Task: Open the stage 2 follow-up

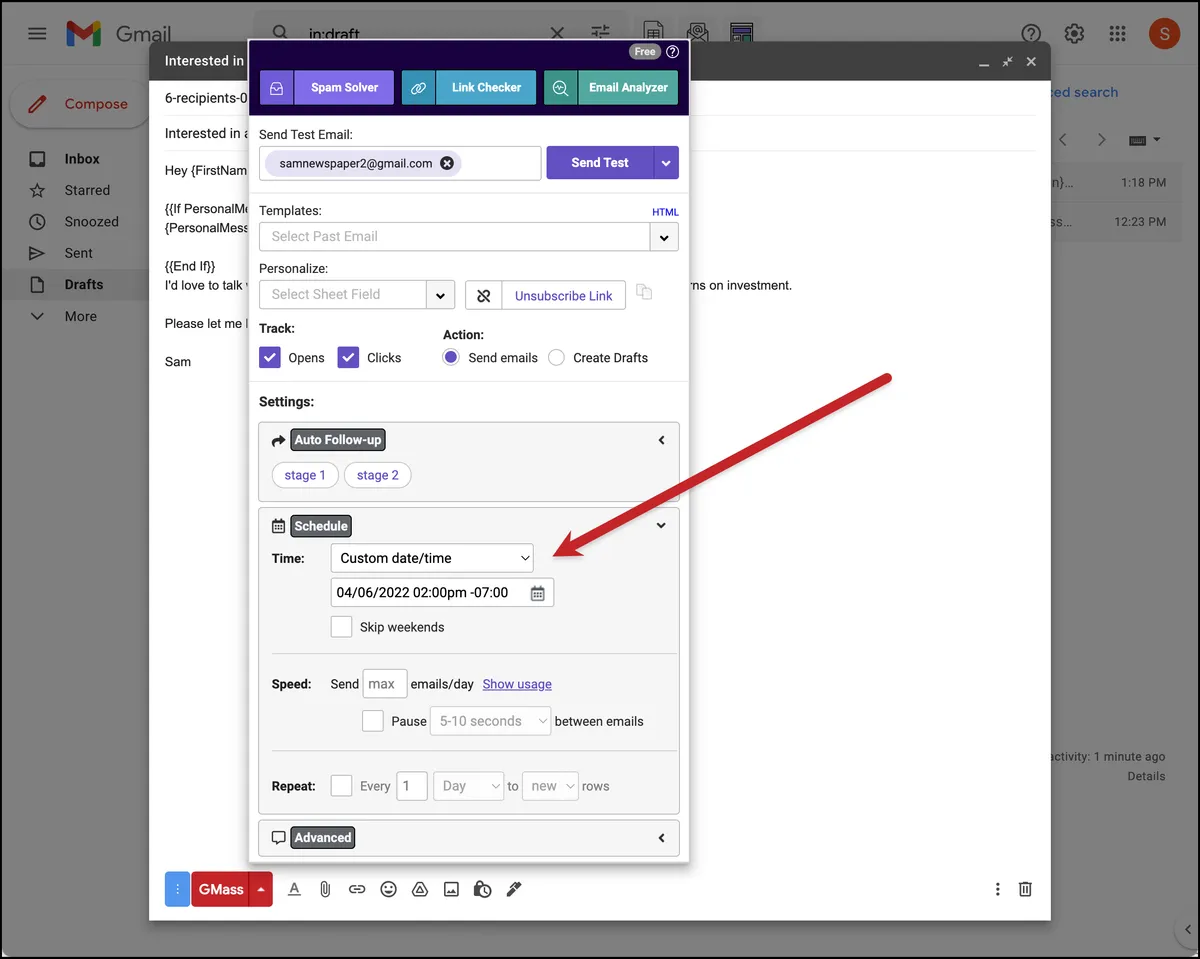Action: tap(377, 475)
